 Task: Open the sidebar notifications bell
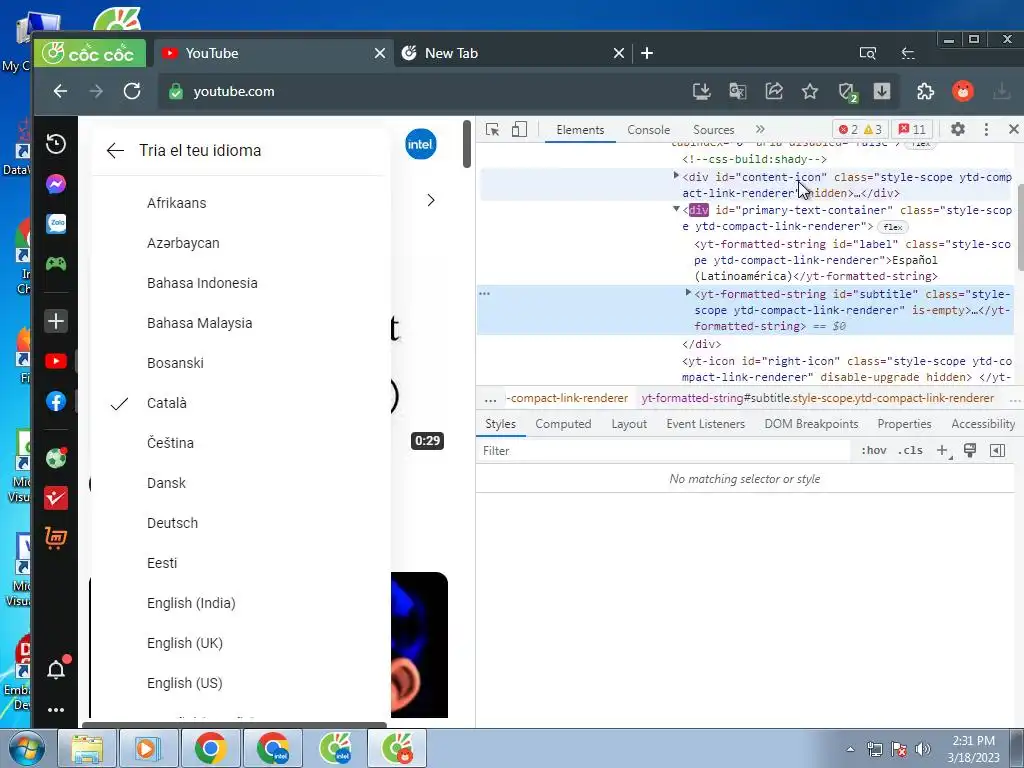coord(56,669)
